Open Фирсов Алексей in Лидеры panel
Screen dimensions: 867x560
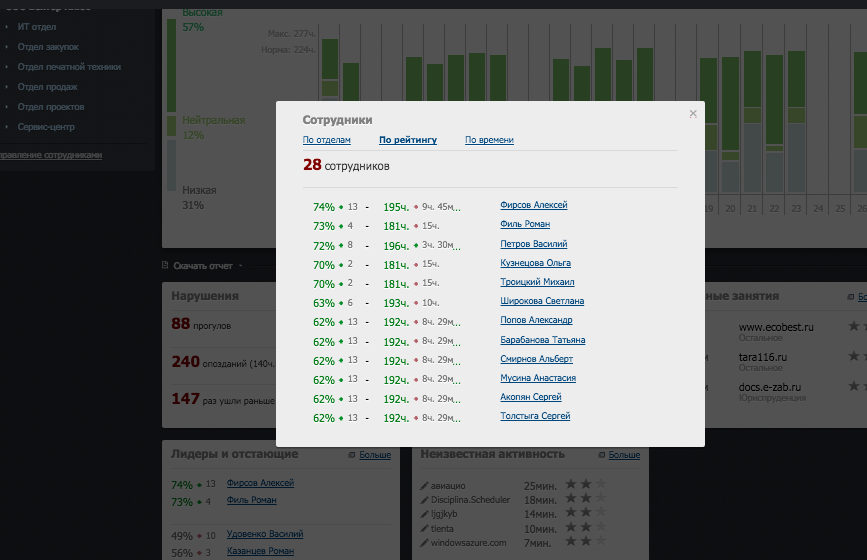click(x=260, y=483)
